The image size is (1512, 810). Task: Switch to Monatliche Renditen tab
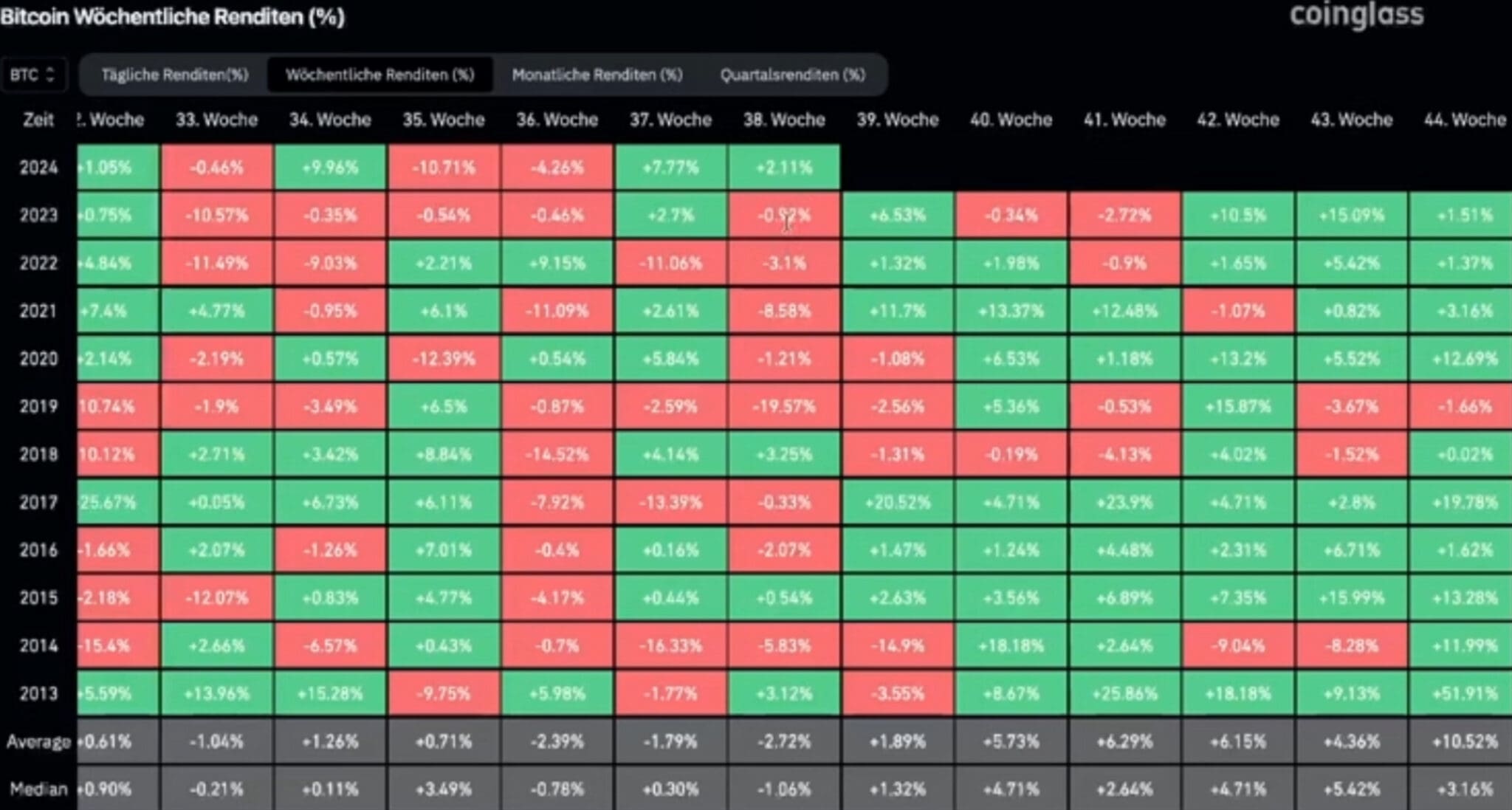[x=598, y=75]
